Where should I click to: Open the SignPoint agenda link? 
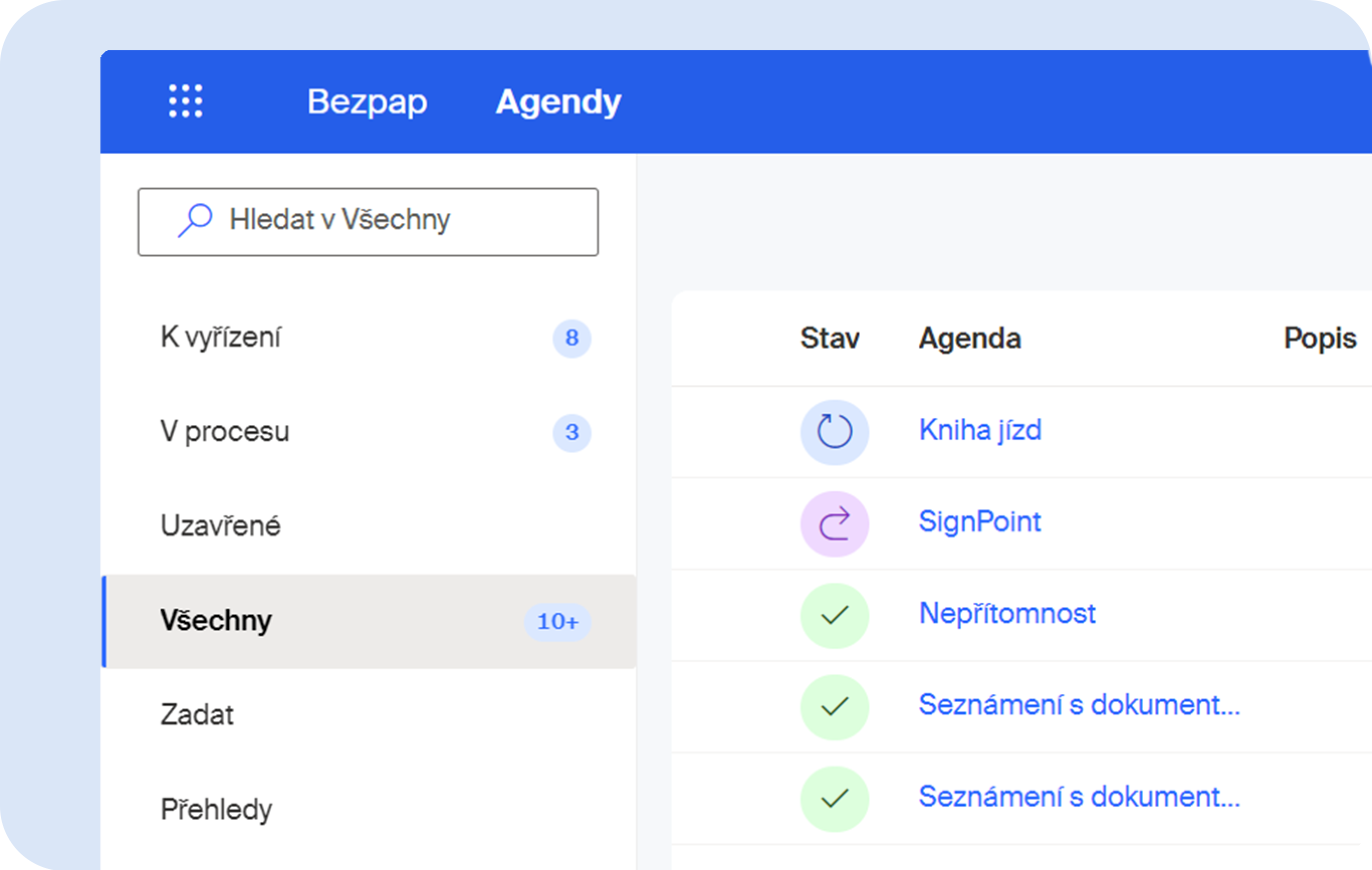[979, 522]
